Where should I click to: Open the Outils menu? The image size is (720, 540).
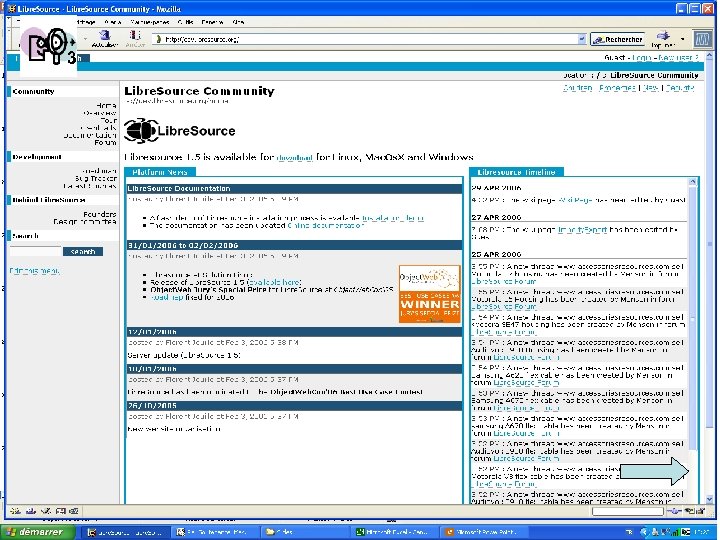click(185, 22)
